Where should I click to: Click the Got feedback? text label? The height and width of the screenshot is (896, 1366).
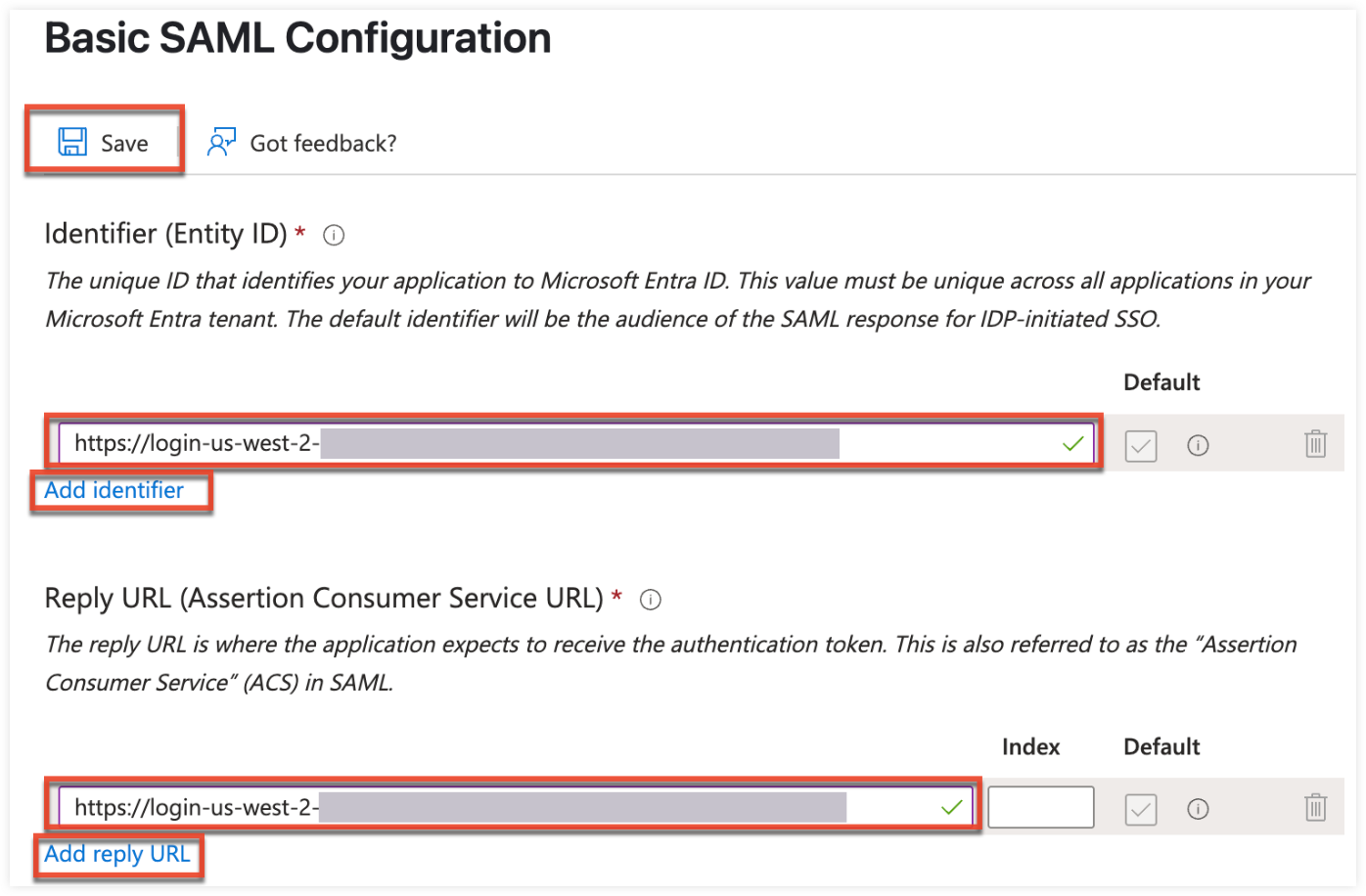coord(323,143)
